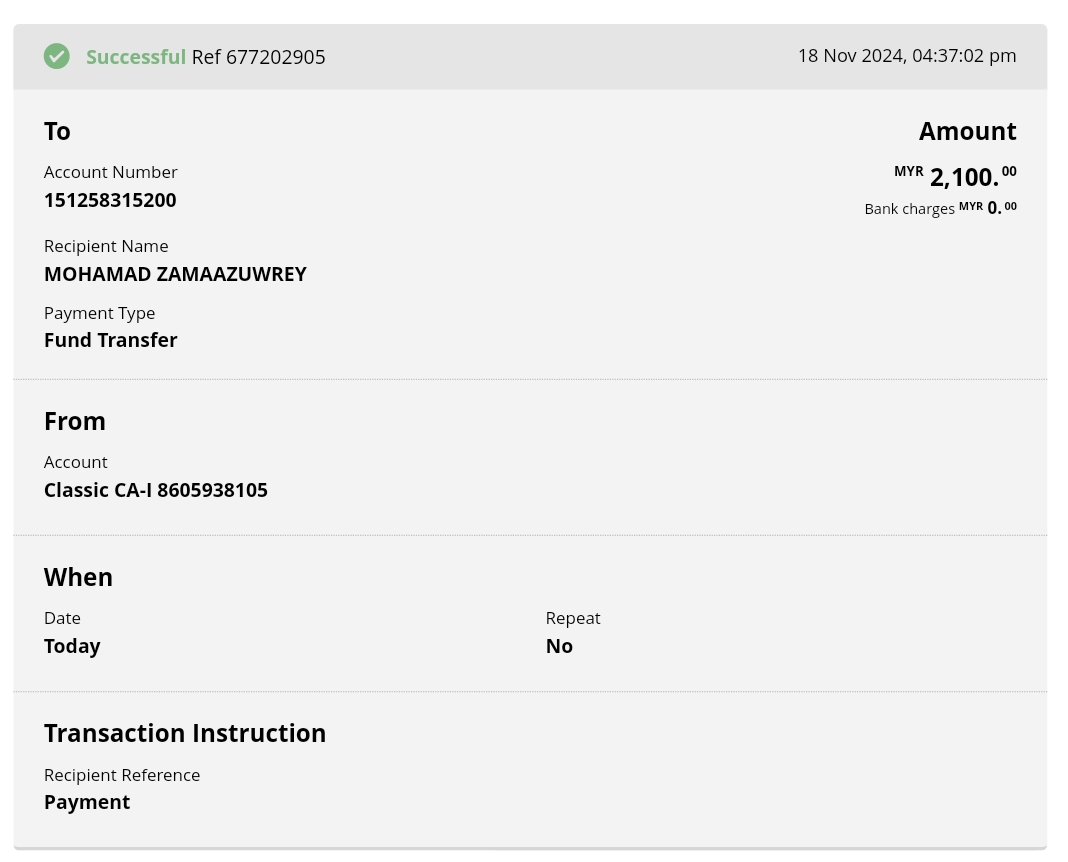The image size is (1068, 862).
Task: Click the Recipient Reference label
Action: point(122,775)
